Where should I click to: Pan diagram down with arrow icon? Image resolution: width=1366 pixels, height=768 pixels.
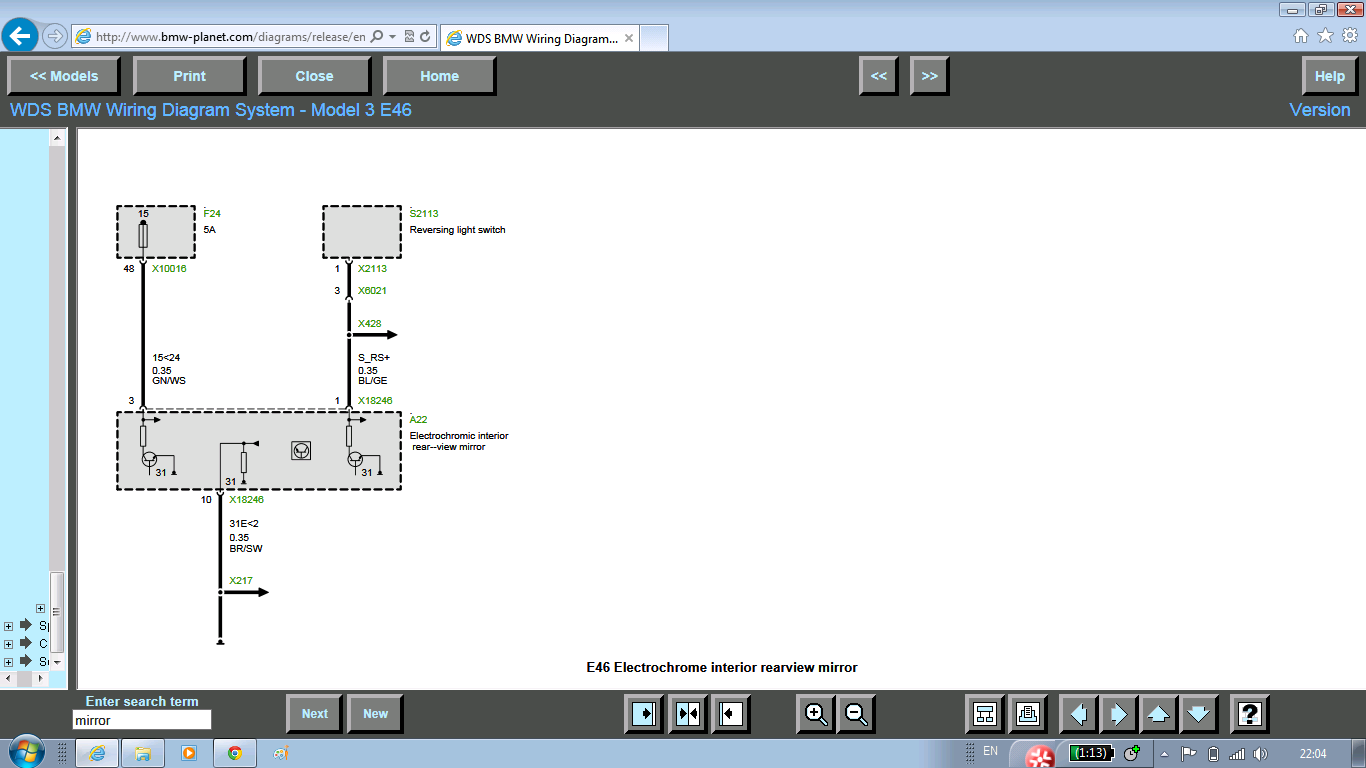pyautogui.click(x=1198, y=714)
